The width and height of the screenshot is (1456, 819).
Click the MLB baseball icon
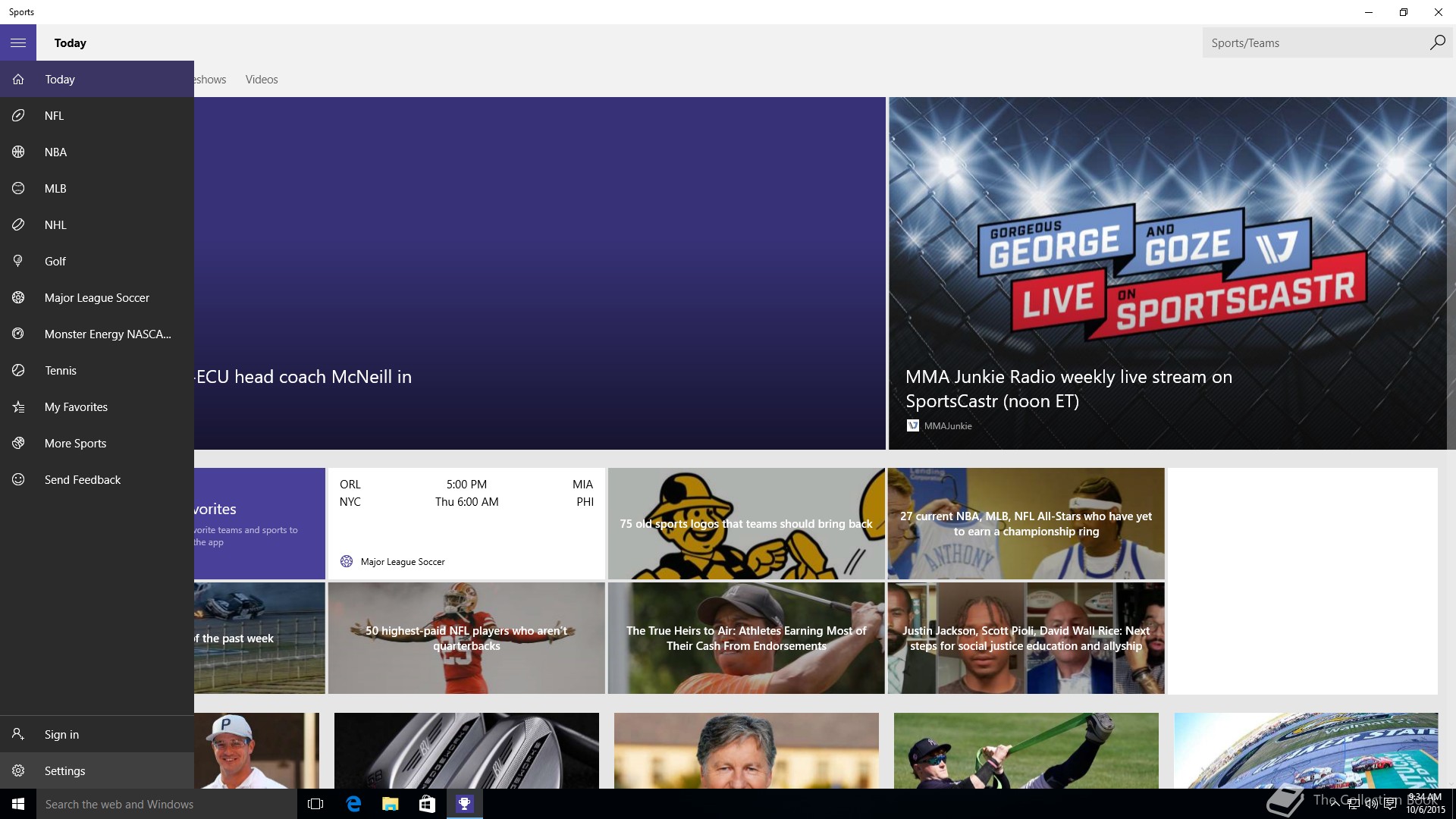18,188
